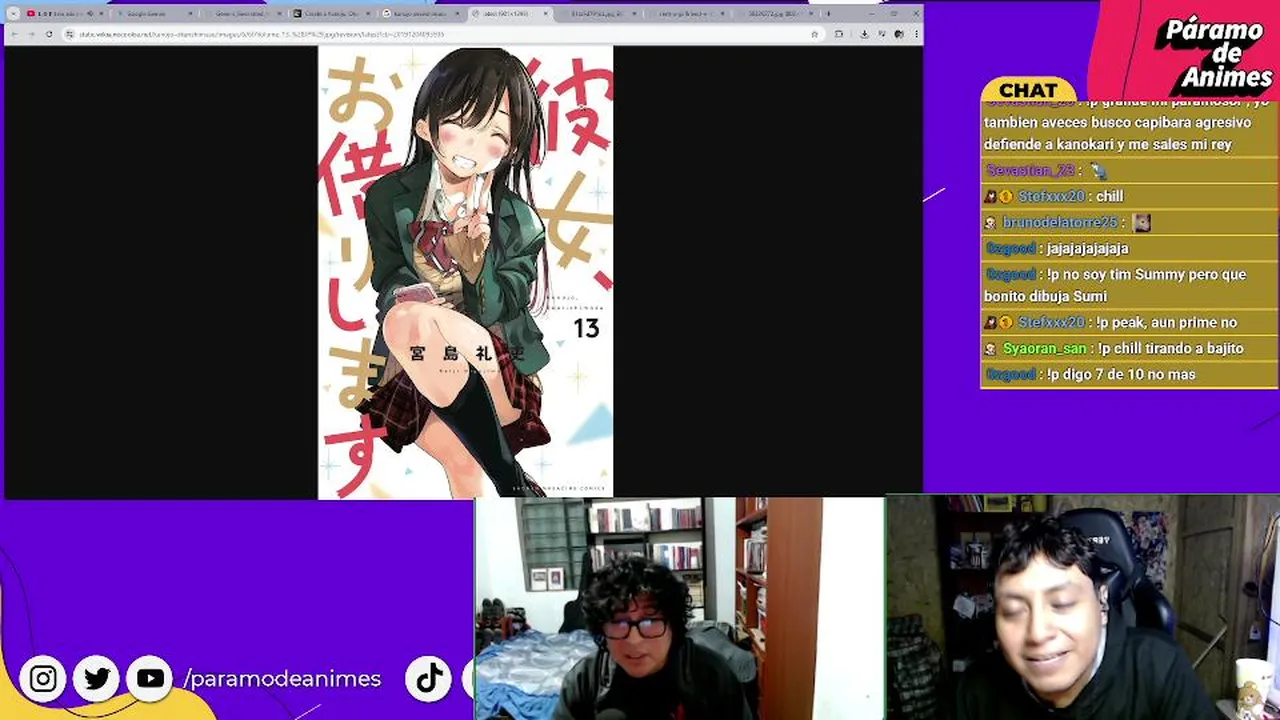
Task: Open the extensions icon in the toolbar
Action: 839,34
